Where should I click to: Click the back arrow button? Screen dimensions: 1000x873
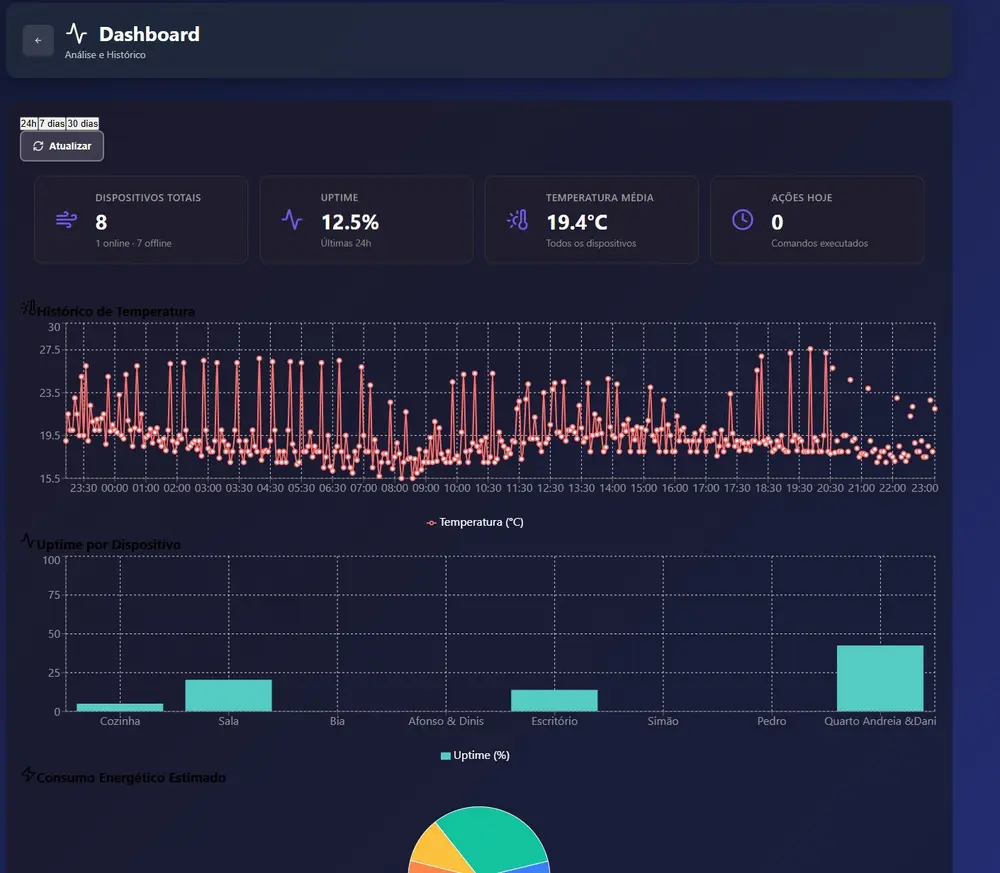click(x=38, y=40)
